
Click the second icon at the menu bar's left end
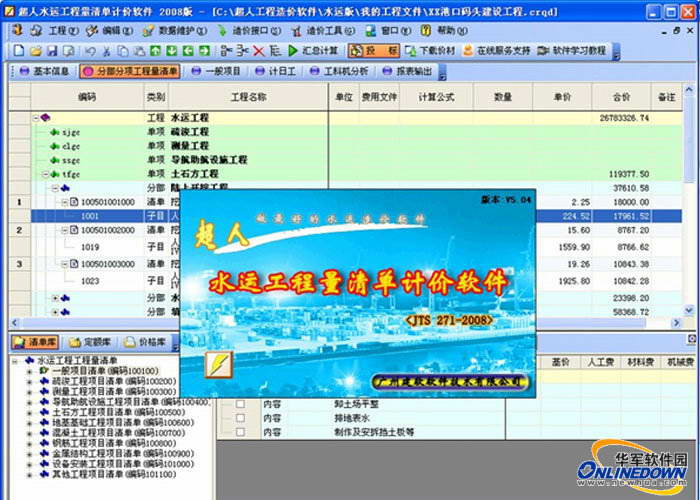tap(36, 30)
